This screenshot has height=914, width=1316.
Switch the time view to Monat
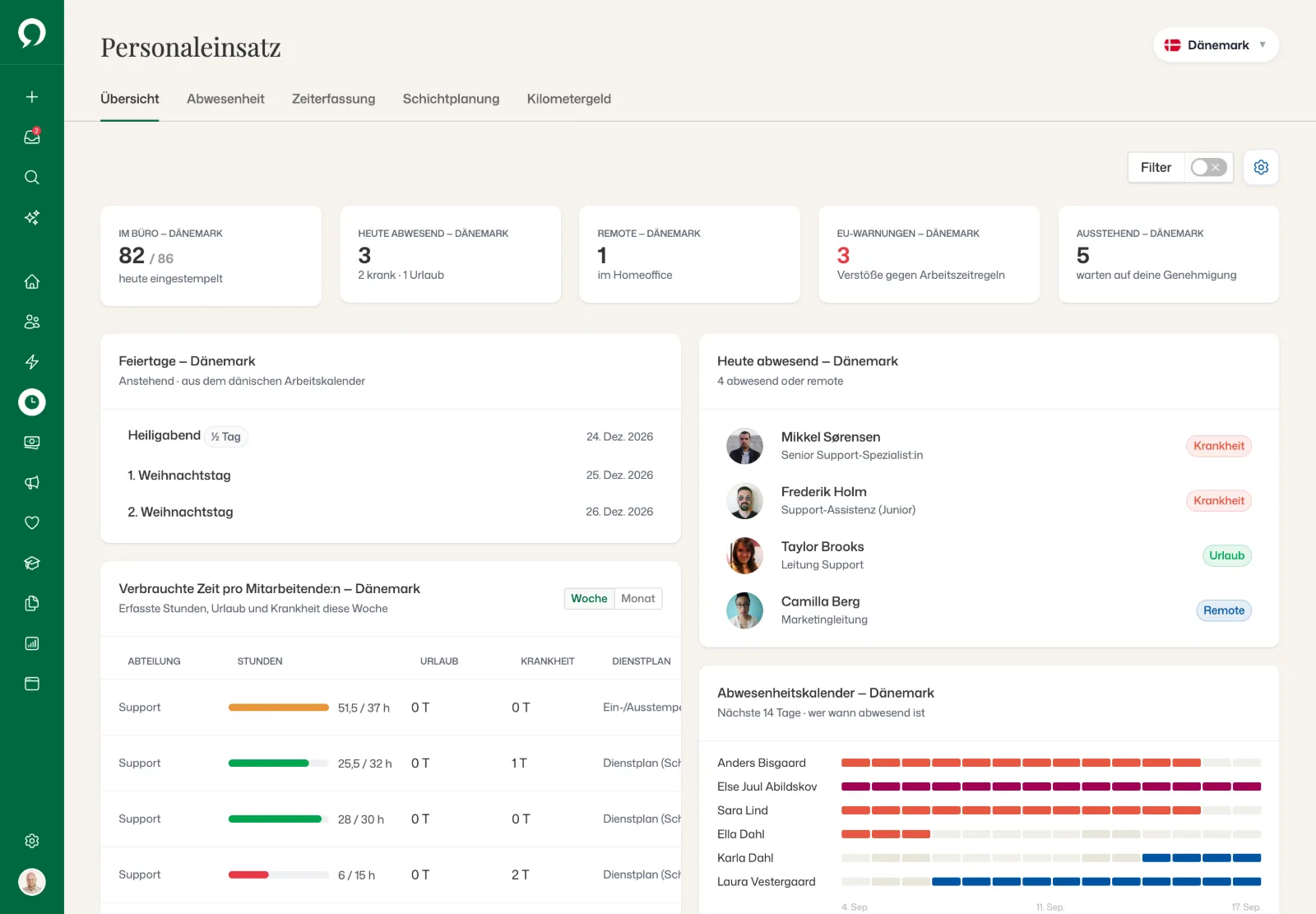point(638,599)
